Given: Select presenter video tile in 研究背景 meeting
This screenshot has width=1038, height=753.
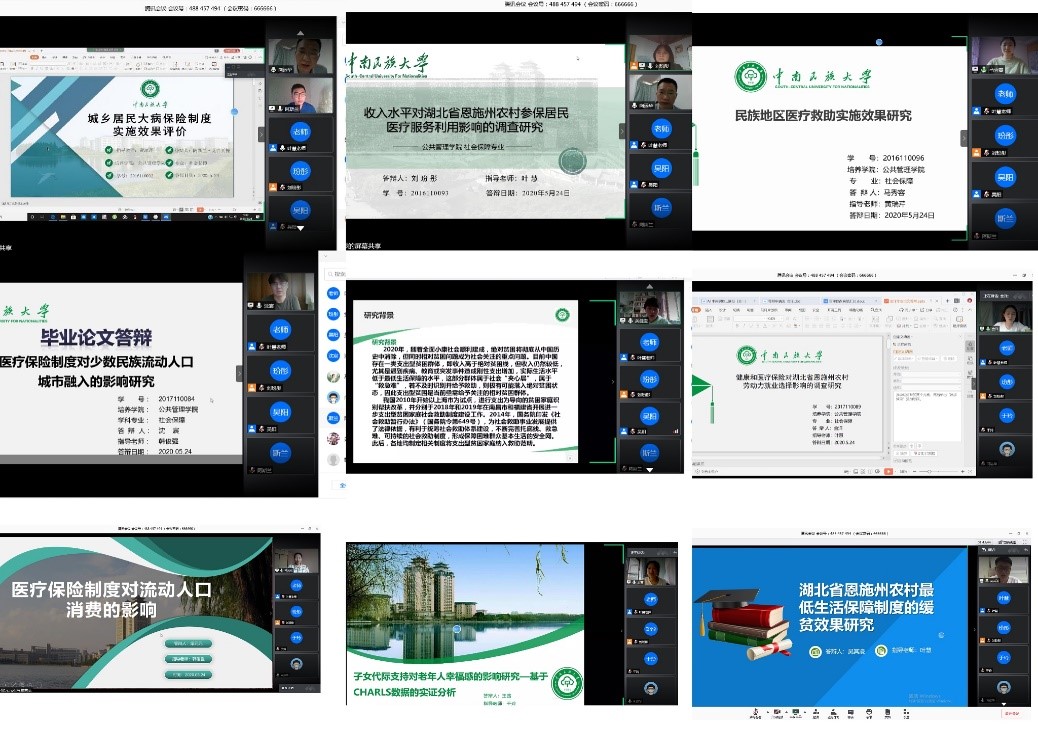Looking at the screenshot, I should (649, 308).
